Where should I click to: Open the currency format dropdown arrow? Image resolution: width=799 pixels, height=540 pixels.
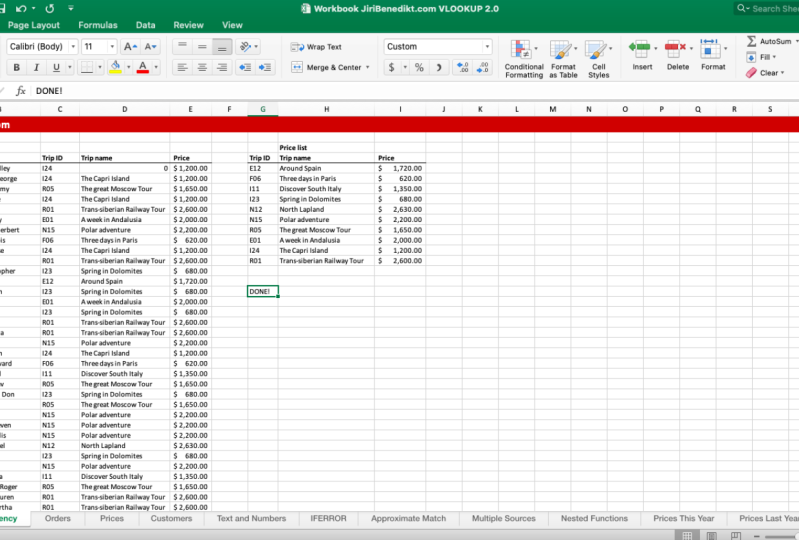tap(405, 67)
